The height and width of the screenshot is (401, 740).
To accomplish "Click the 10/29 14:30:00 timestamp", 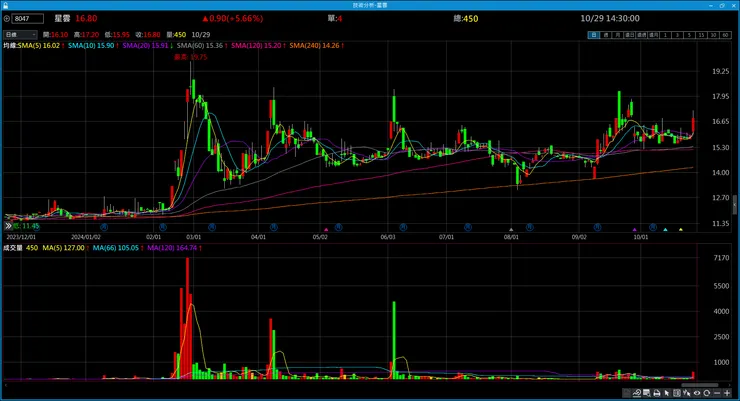I will click(x=610, y=18).
